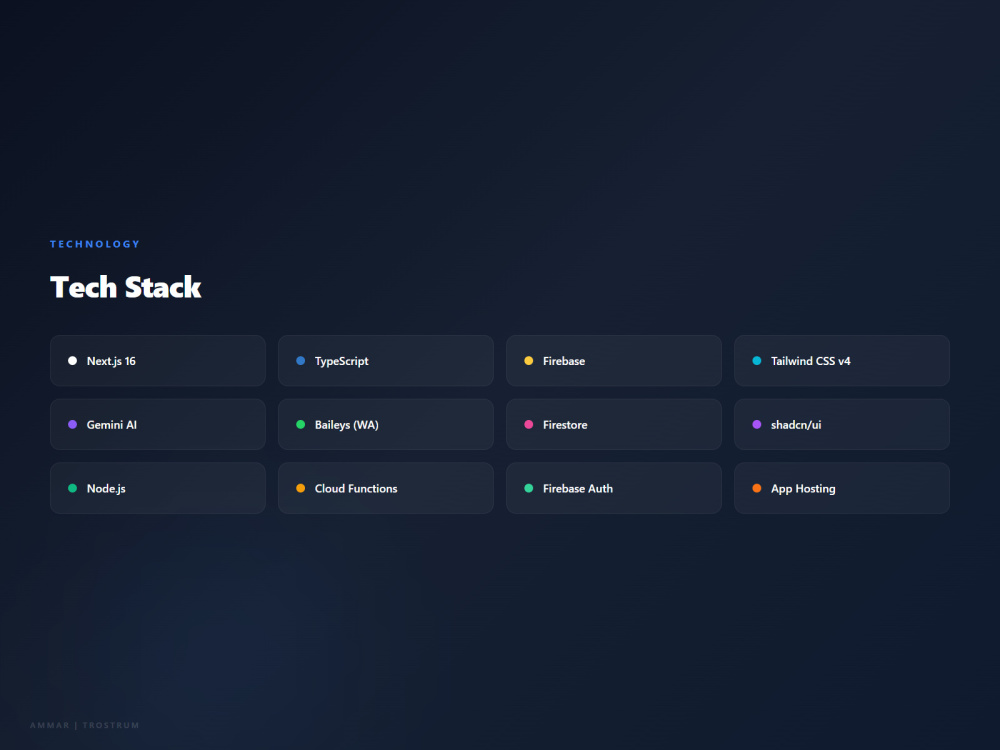Click the "Firestore" label
This screenshot has height=750, width=1000.
[565, 425]
